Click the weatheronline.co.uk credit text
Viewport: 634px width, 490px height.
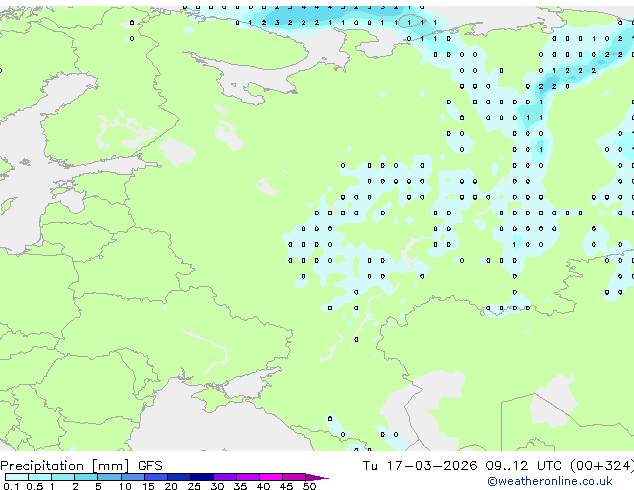click(550, 481)
